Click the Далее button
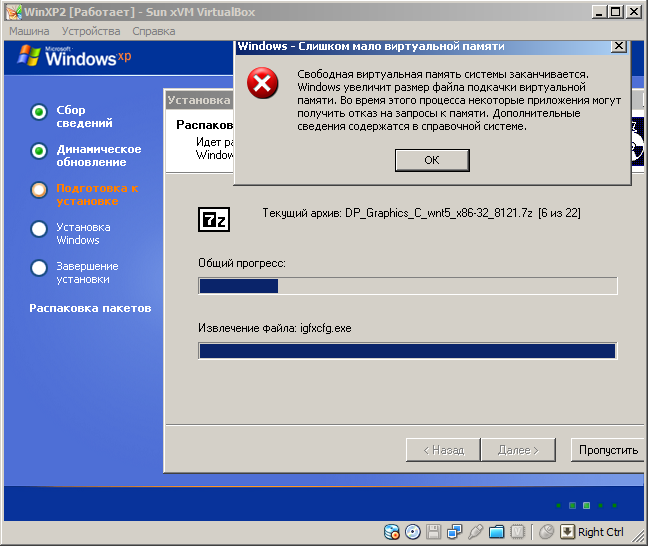This screenshot has width=648, height=546. (518, 450)
